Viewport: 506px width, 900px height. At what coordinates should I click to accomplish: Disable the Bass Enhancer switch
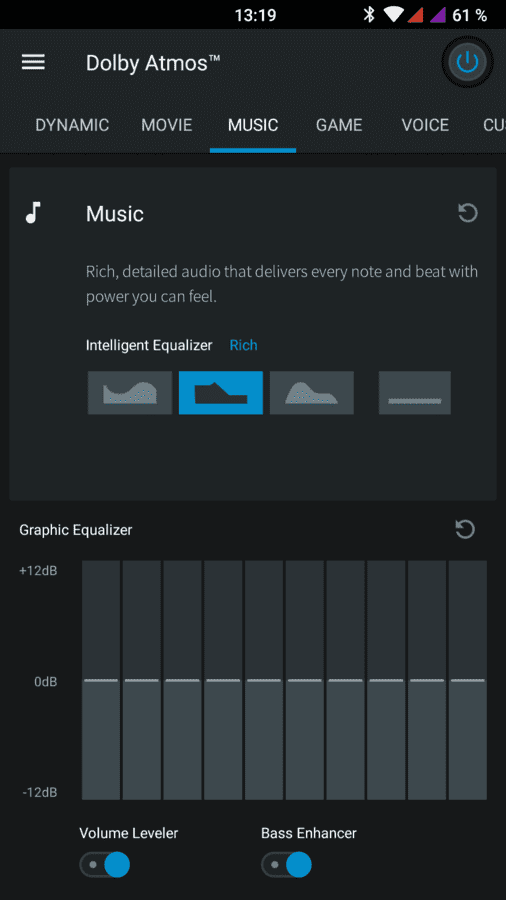pos(286,864)
